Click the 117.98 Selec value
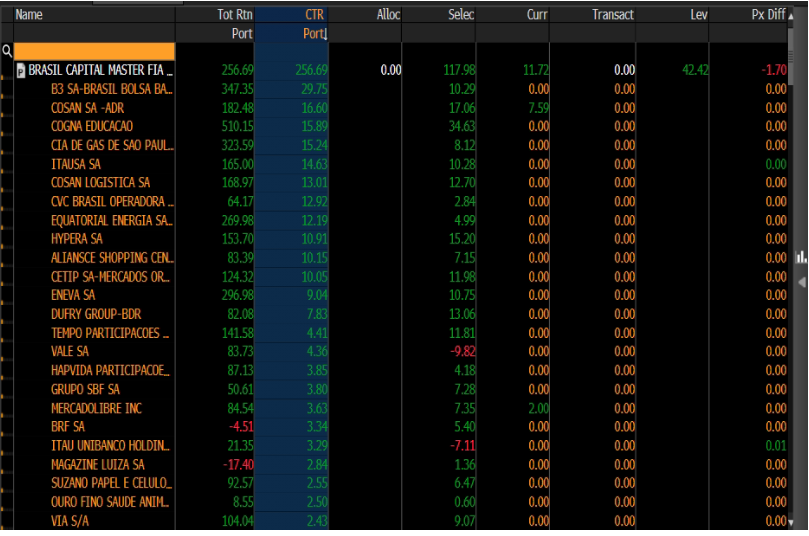 [x=459, y=70]
